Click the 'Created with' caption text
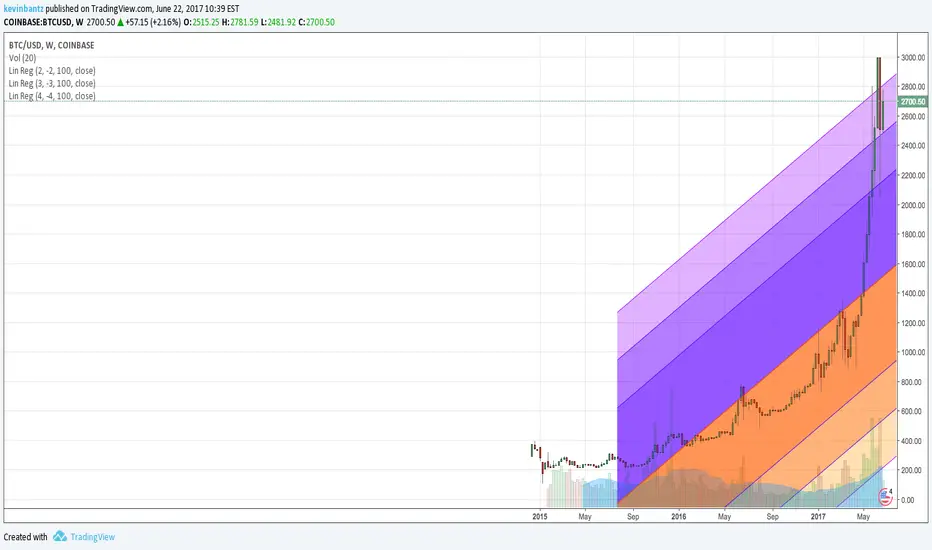Screen dimensions: 932x550 26,537
